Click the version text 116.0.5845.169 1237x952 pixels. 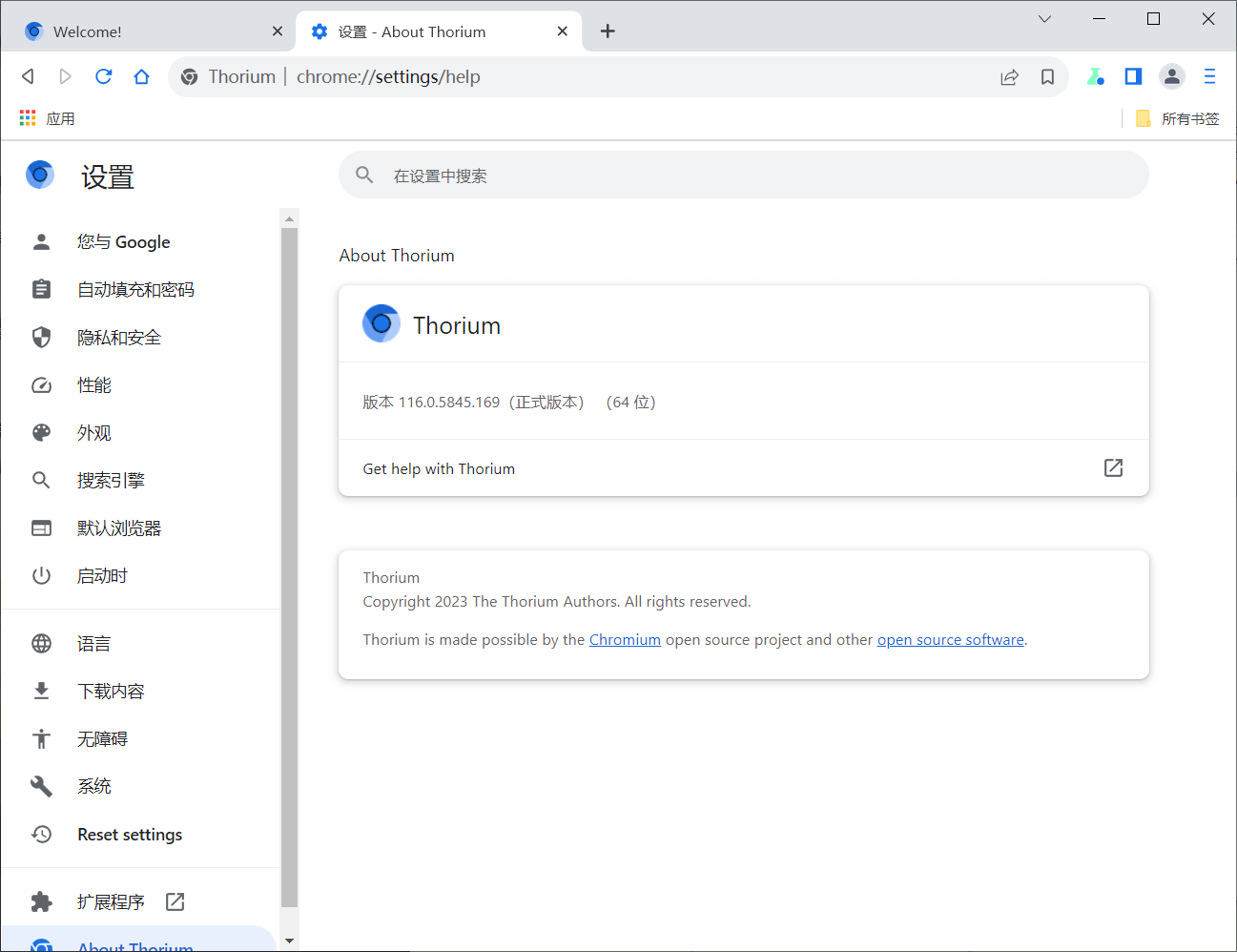[x=449, y=403]
